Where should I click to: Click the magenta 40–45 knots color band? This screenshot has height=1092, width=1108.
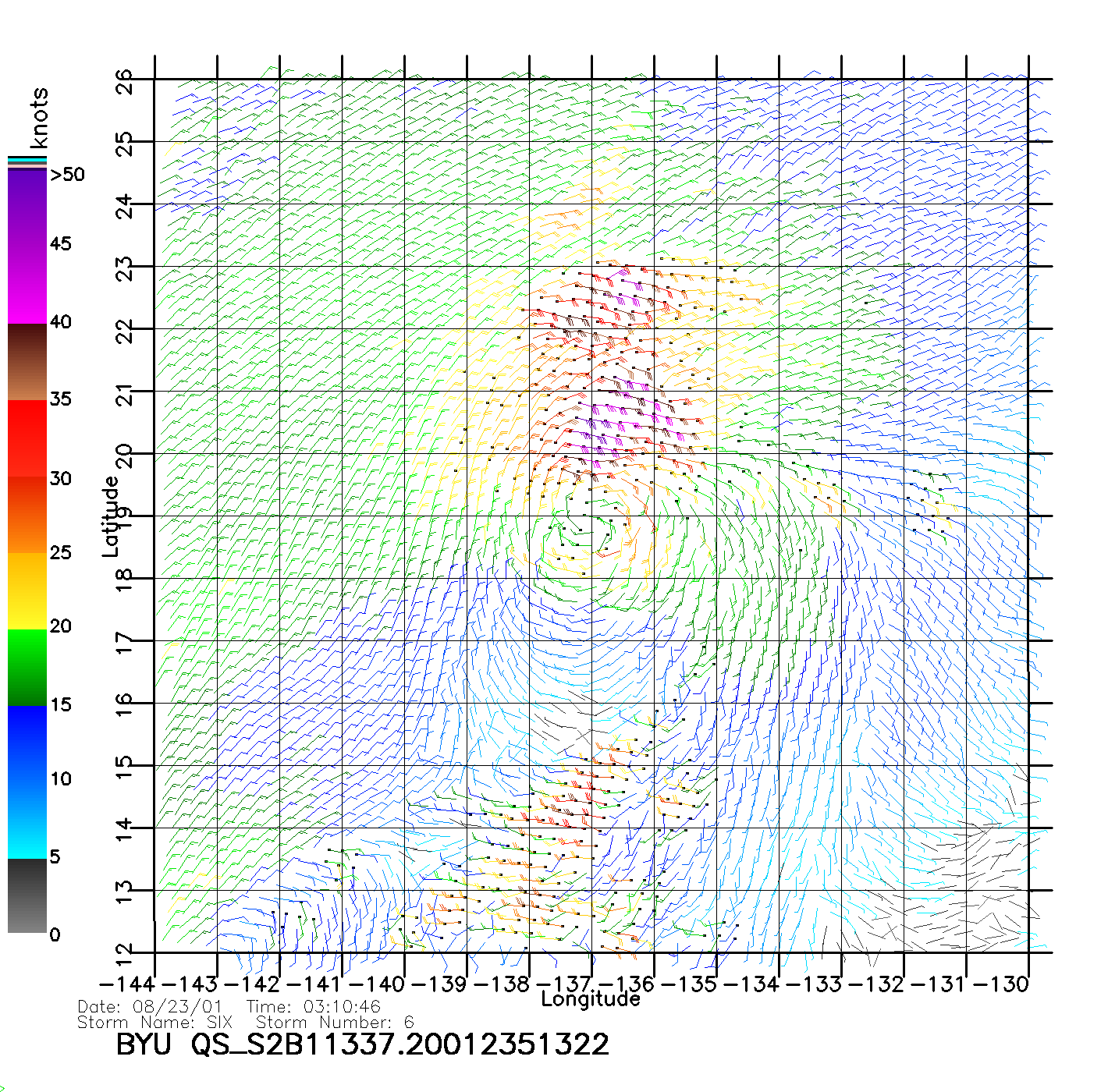(x=27, y=283)
